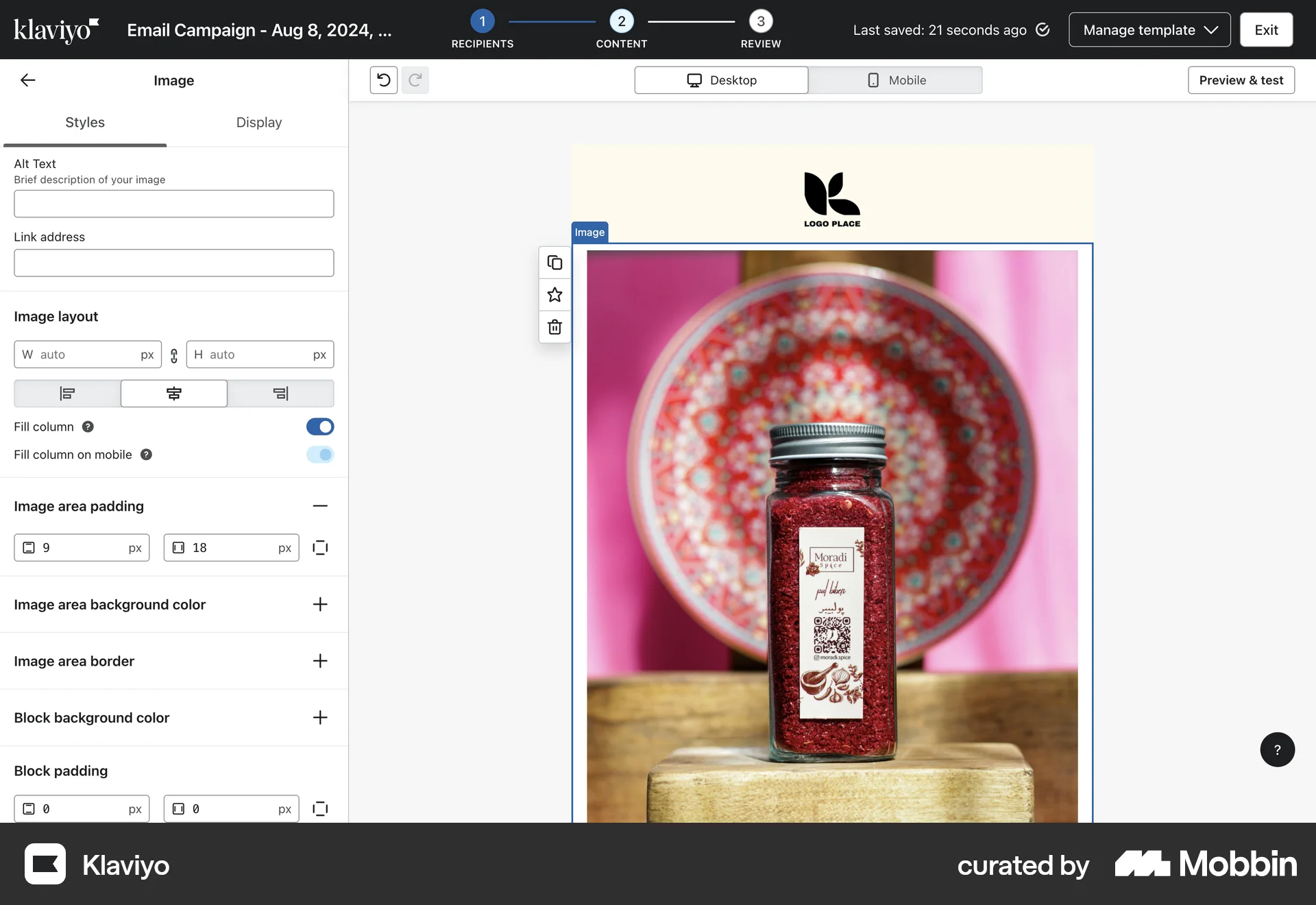The image size is (1316, 905).
Task: Exit the email campaign editor
Action: point(1265,29)
